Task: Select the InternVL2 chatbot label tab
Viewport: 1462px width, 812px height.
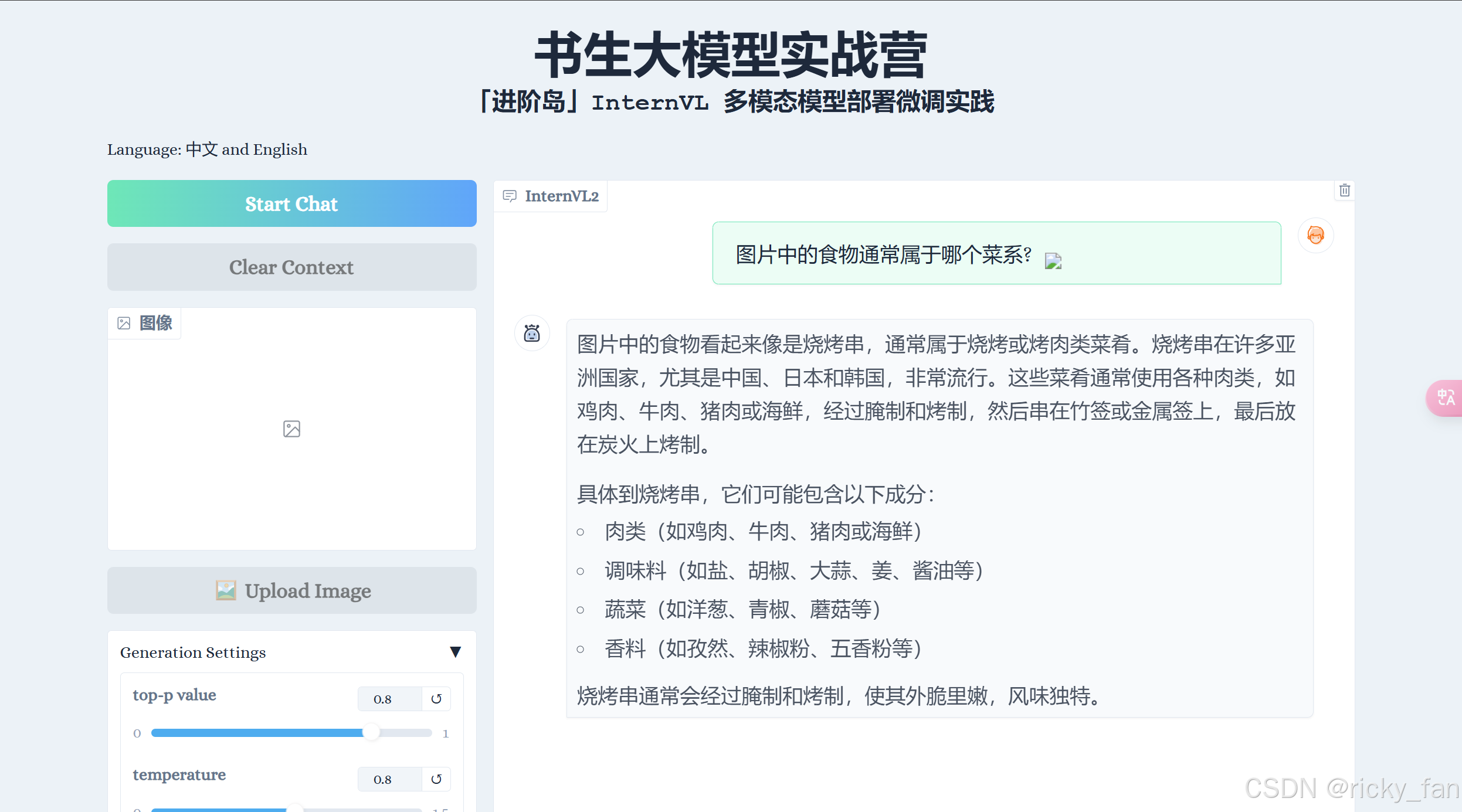Action: coord(551,196)
